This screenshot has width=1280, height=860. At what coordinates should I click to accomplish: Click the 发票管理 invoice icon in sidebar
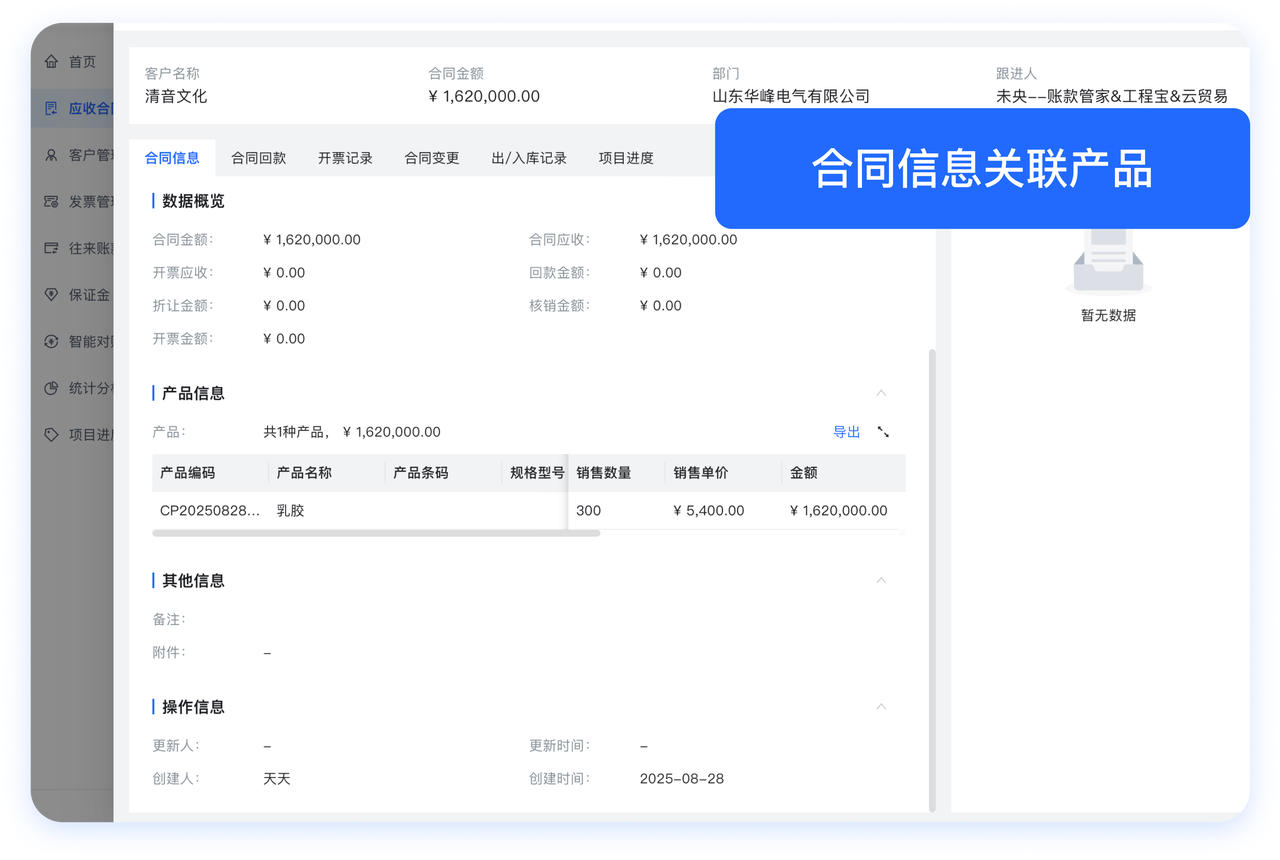52,202
